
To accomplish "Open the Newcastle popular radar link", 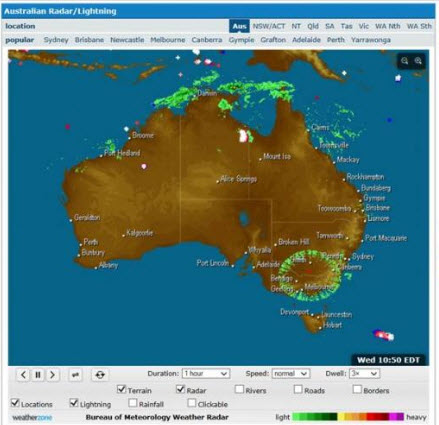I will (127, 40).
